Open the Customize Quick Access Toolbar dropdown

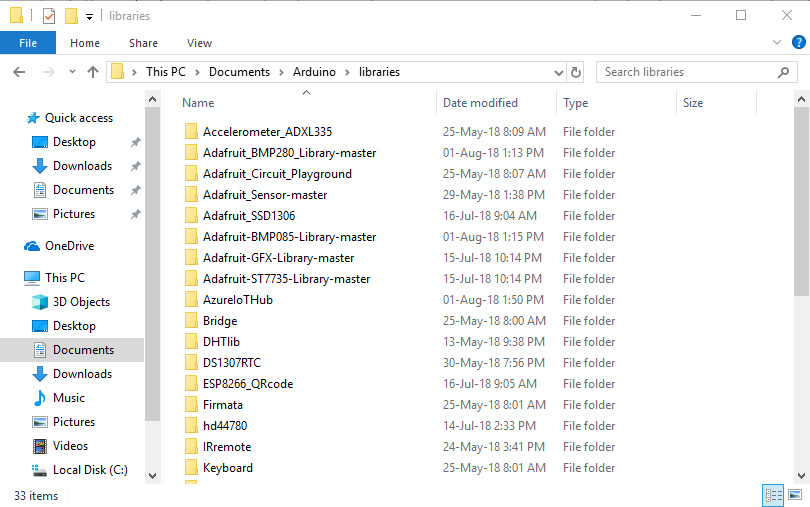click(x=89, y=17)
